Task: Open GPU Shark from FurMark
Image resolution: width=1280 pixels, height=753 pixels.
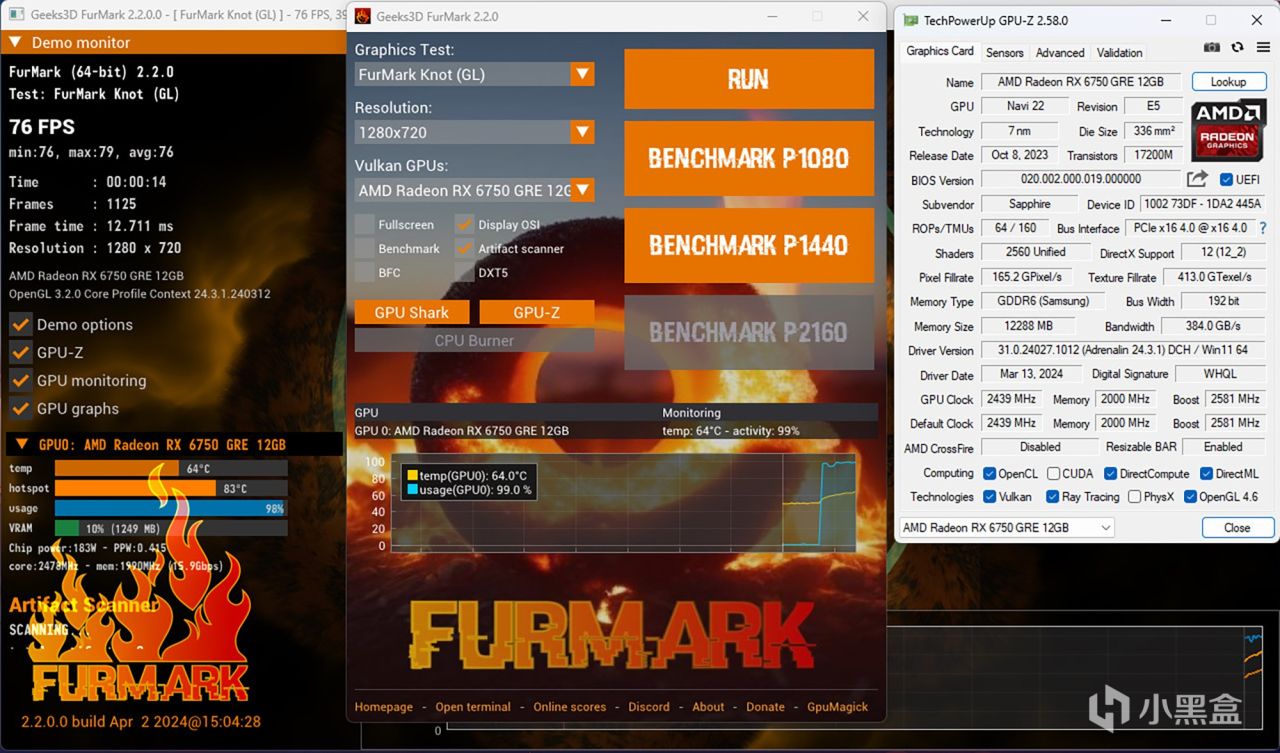Action: [412, 312]
